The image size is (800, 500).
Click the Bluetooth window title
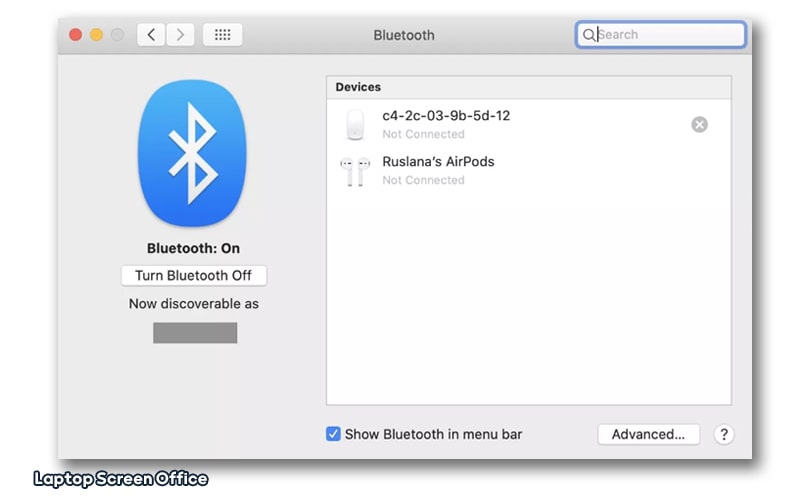404,35
